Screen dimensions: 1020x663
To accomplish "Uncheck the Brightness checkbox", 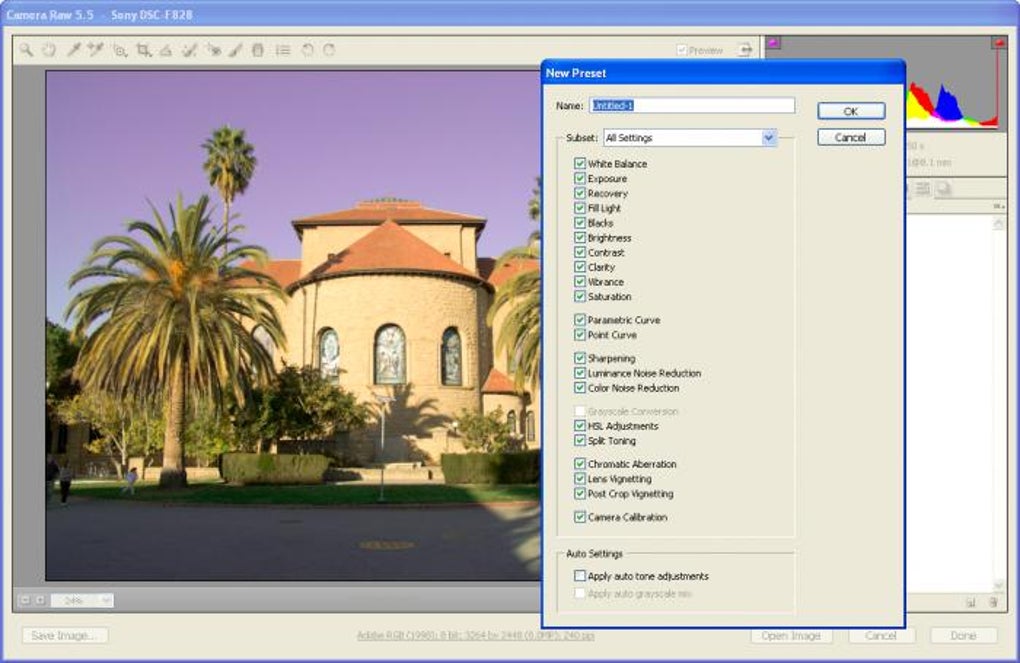I will click(x=580, y=237).
